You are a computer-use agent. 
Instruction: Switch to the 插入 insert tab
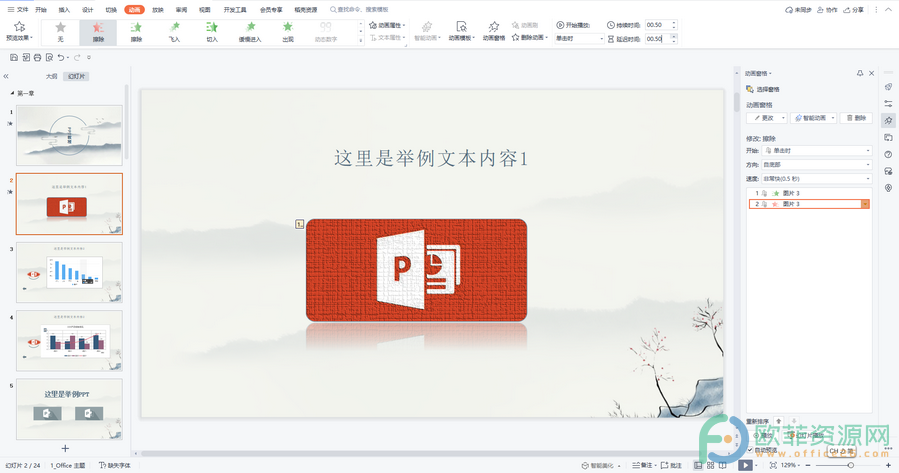pyautogui.click(x=64, y=10)
